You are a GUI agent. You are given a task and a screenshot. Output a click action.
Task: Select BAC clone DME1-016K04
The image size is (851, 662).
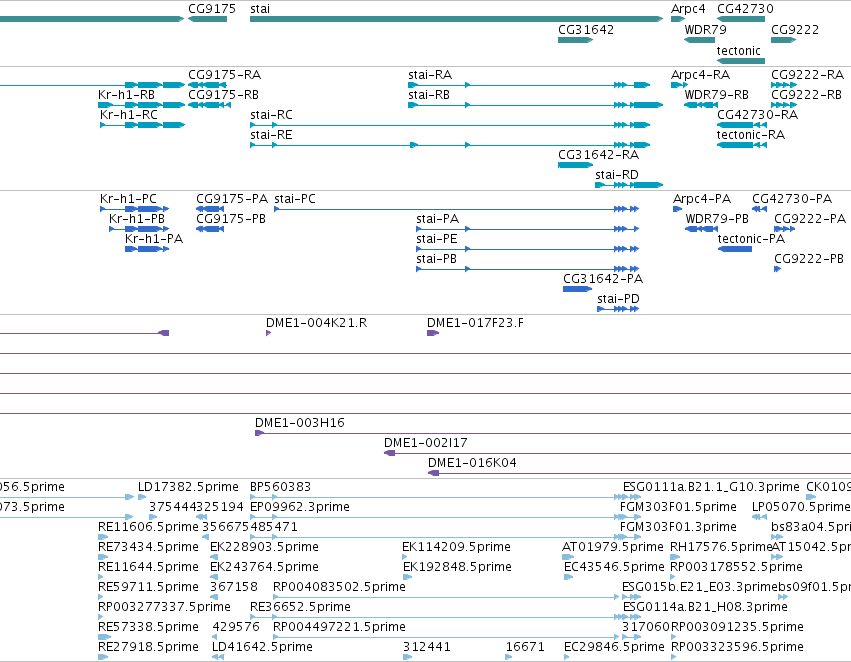click(x=639, y=473)
